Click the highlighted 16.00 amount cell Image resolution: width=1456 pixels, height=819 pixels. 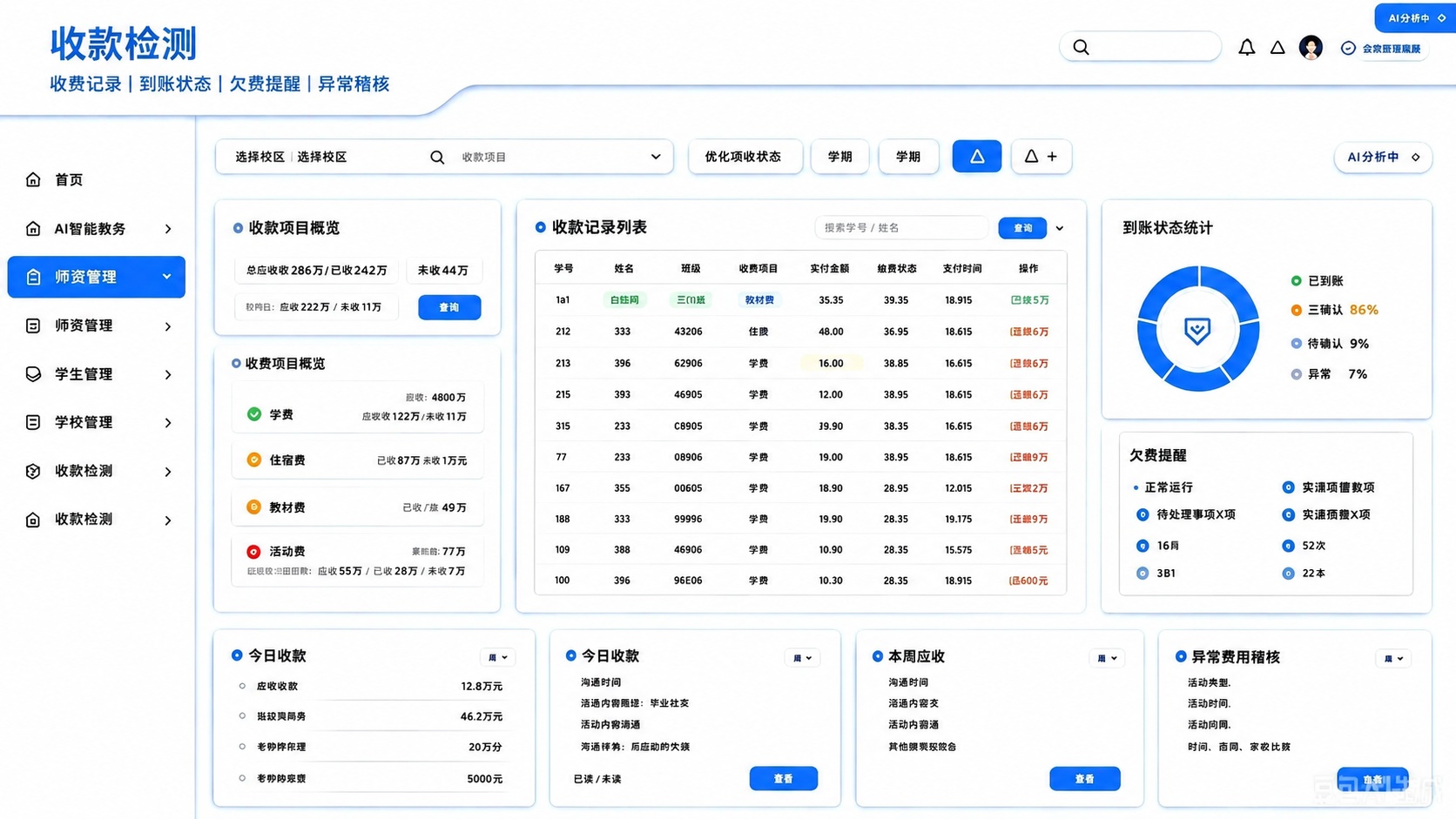point(831,363)
